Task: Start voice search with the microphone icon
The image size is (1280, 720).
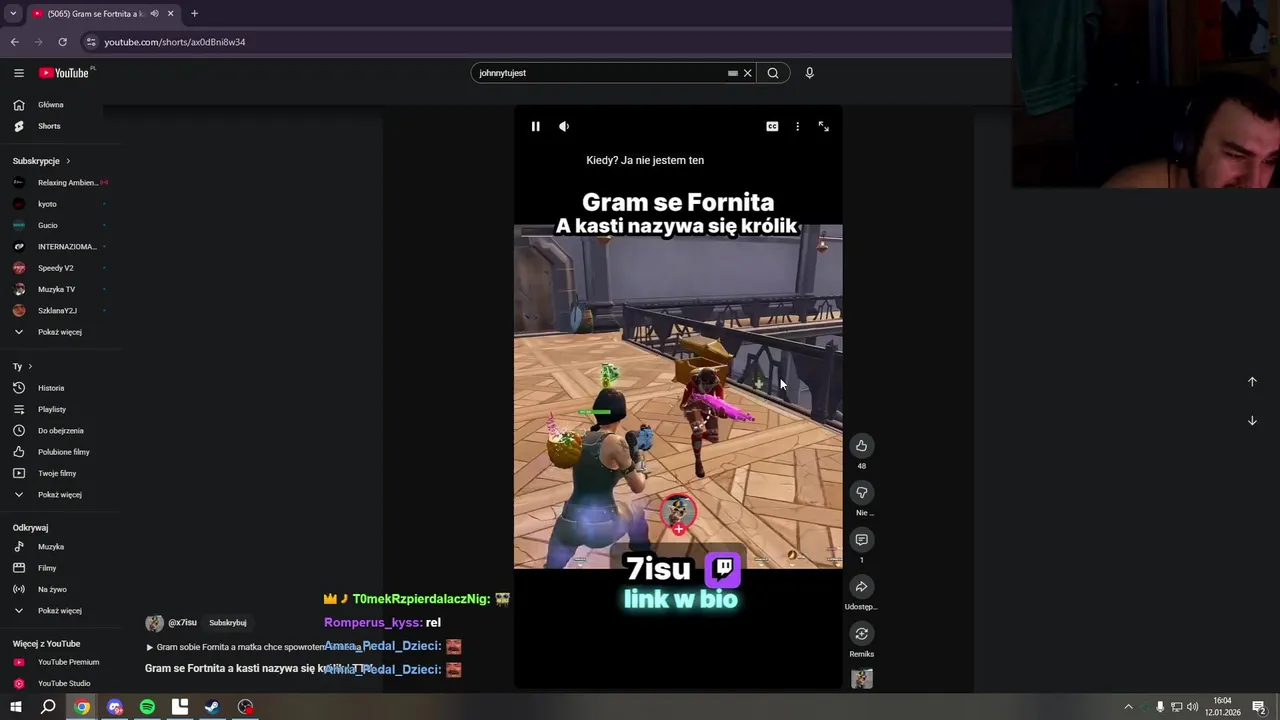Action: [809, 73]
